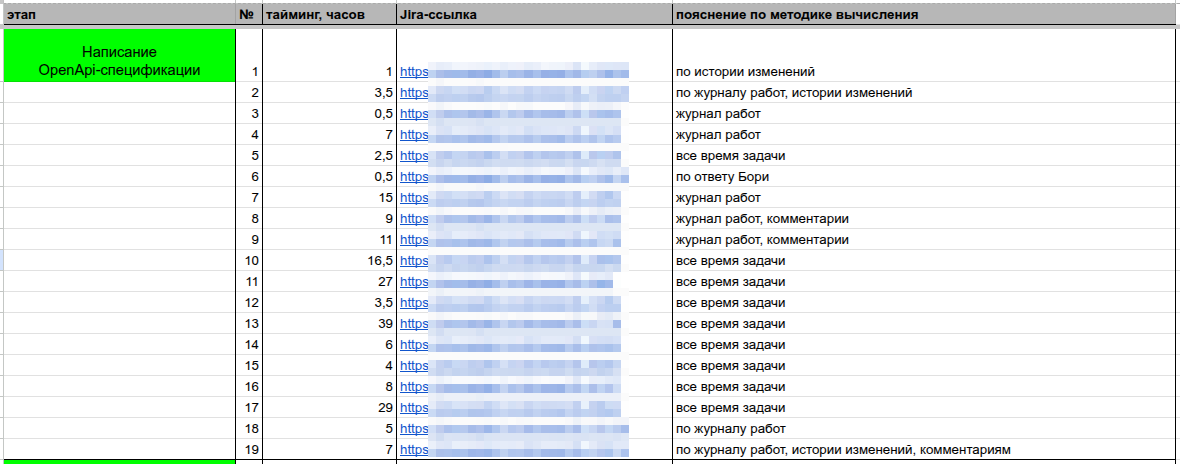This screenshot has width=1180, height=464.
Task: Select the timing cell with value 15
Action: pyautogui.click(x=329, y=198)
